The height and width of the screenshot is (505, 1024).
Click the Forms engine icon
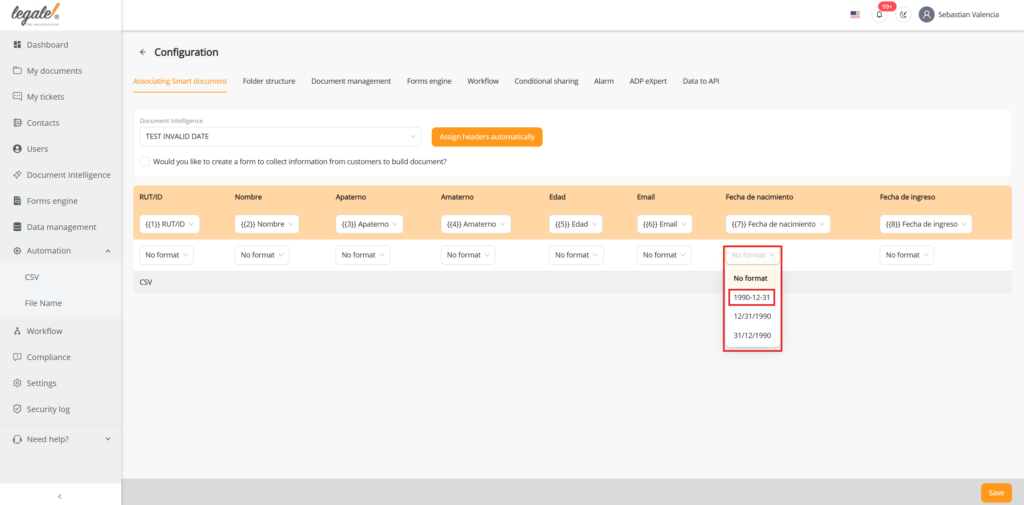18,201
